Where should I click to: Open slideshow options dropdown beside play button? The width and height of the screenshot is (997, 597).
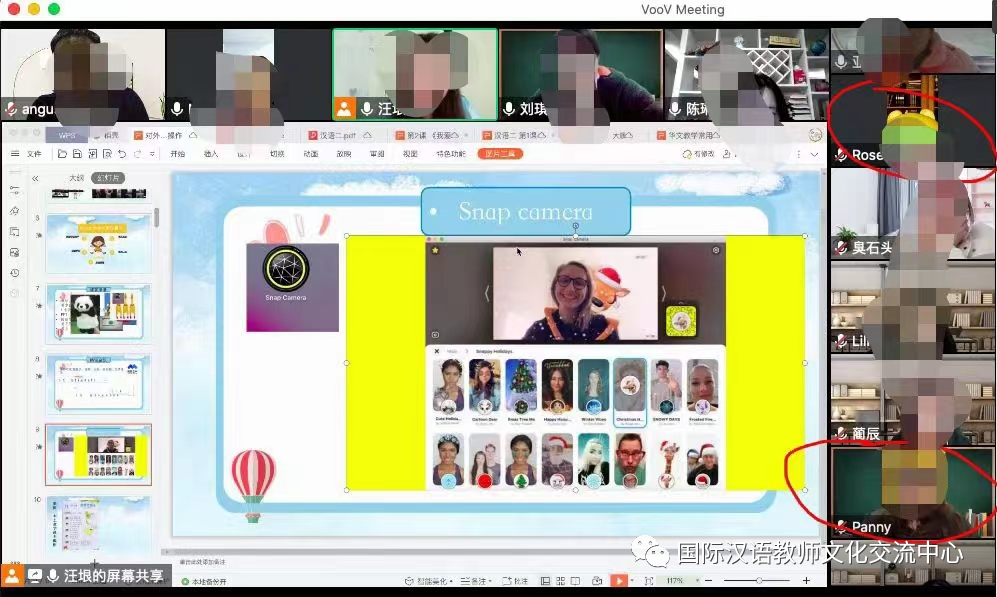pos(632,580)
